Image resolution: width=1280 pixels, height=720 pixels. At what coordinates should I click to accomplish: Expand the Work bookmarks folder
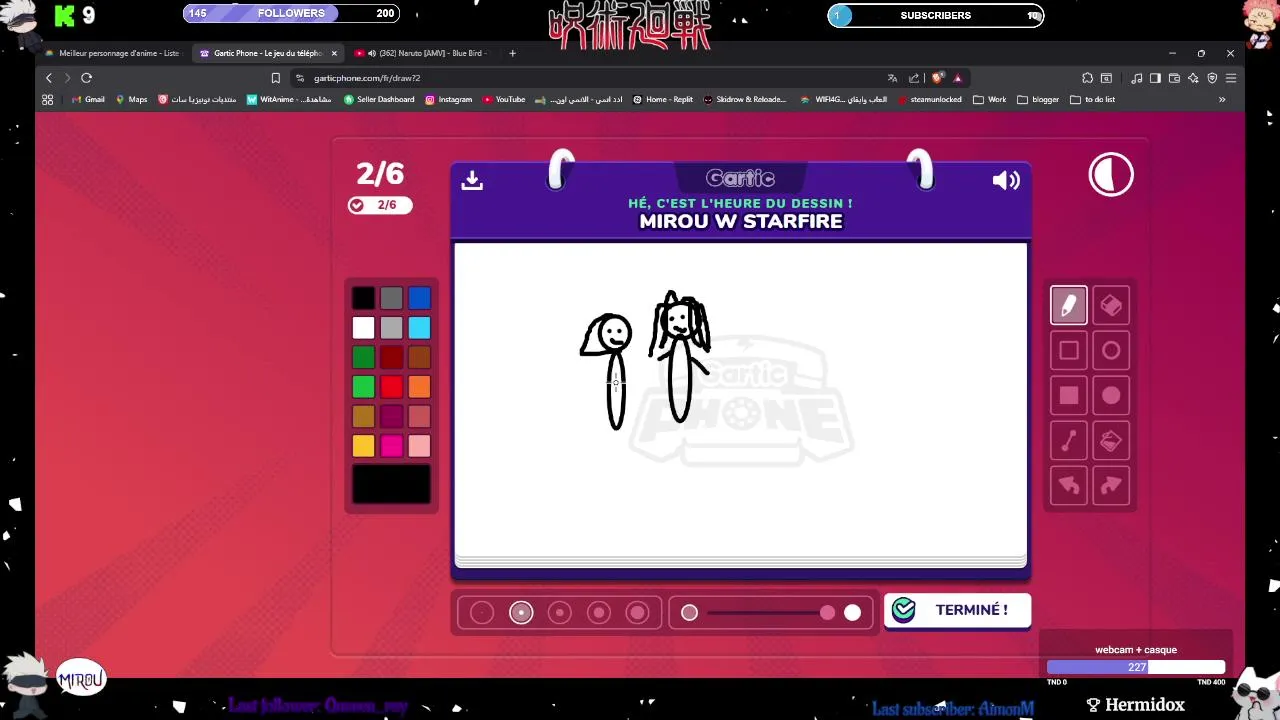(988, 100)
